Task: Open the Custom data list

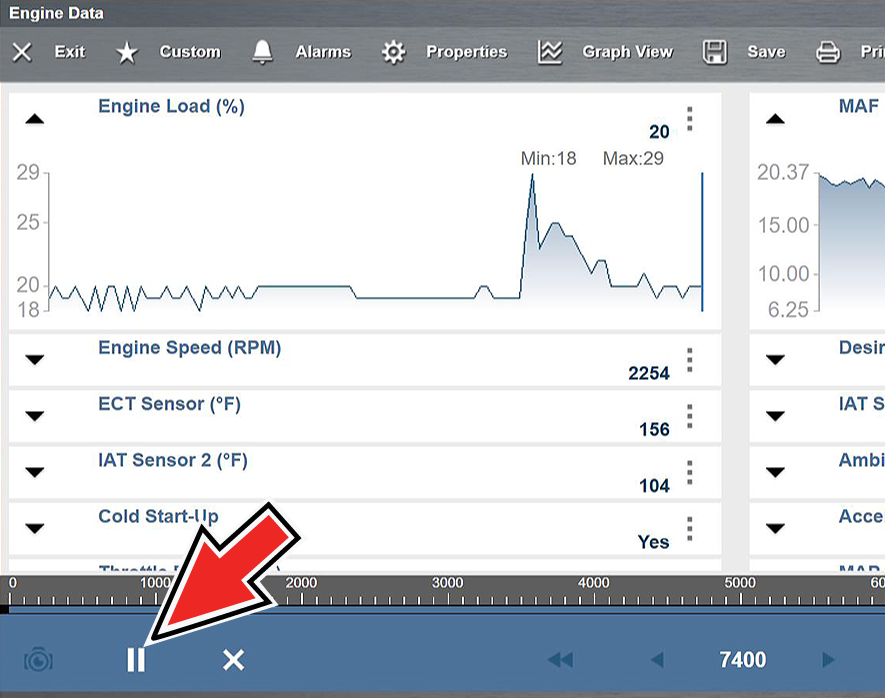Action: pos(169,52)
